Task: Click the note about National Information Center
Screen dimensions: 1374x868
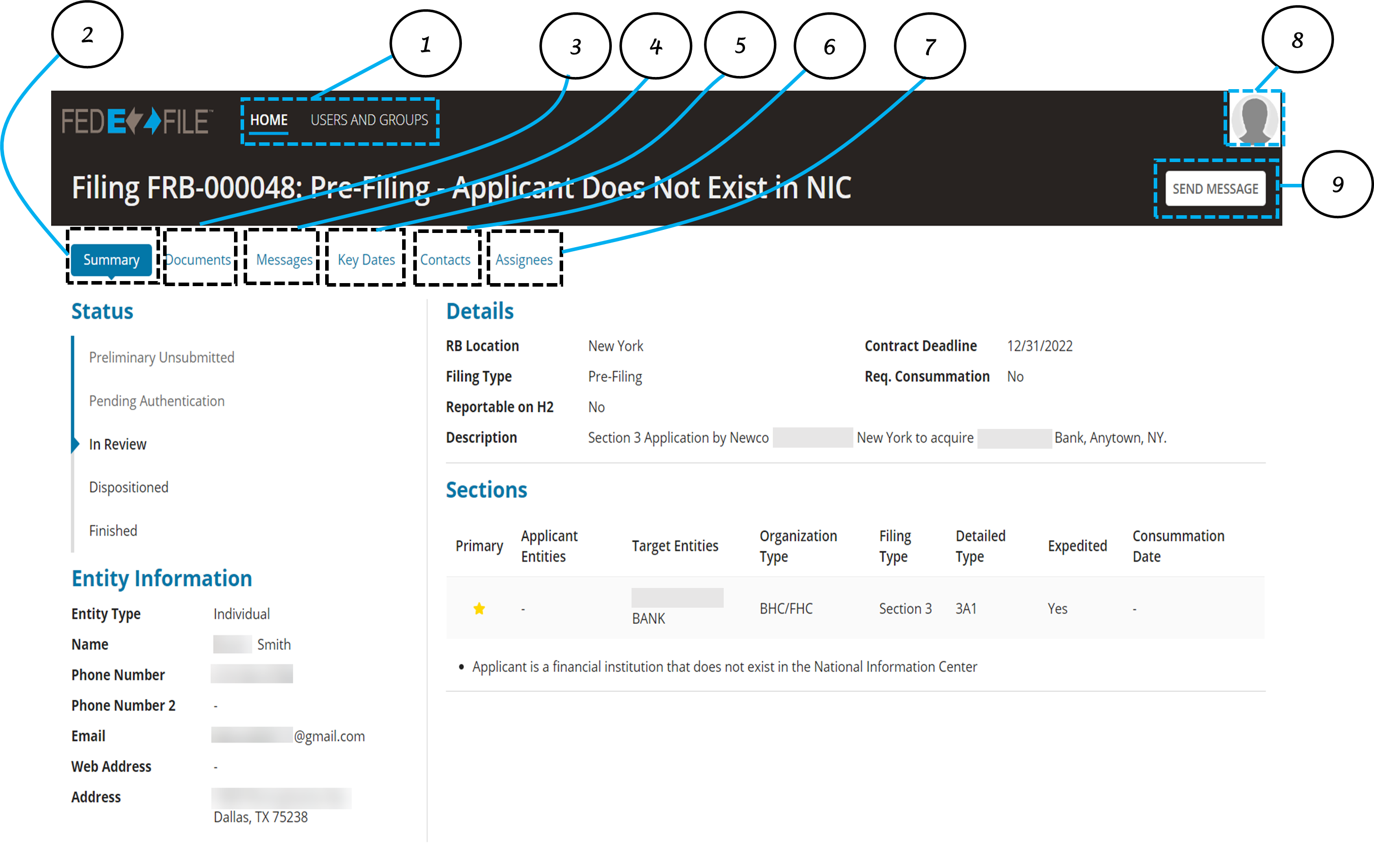Action: (724, 666)
